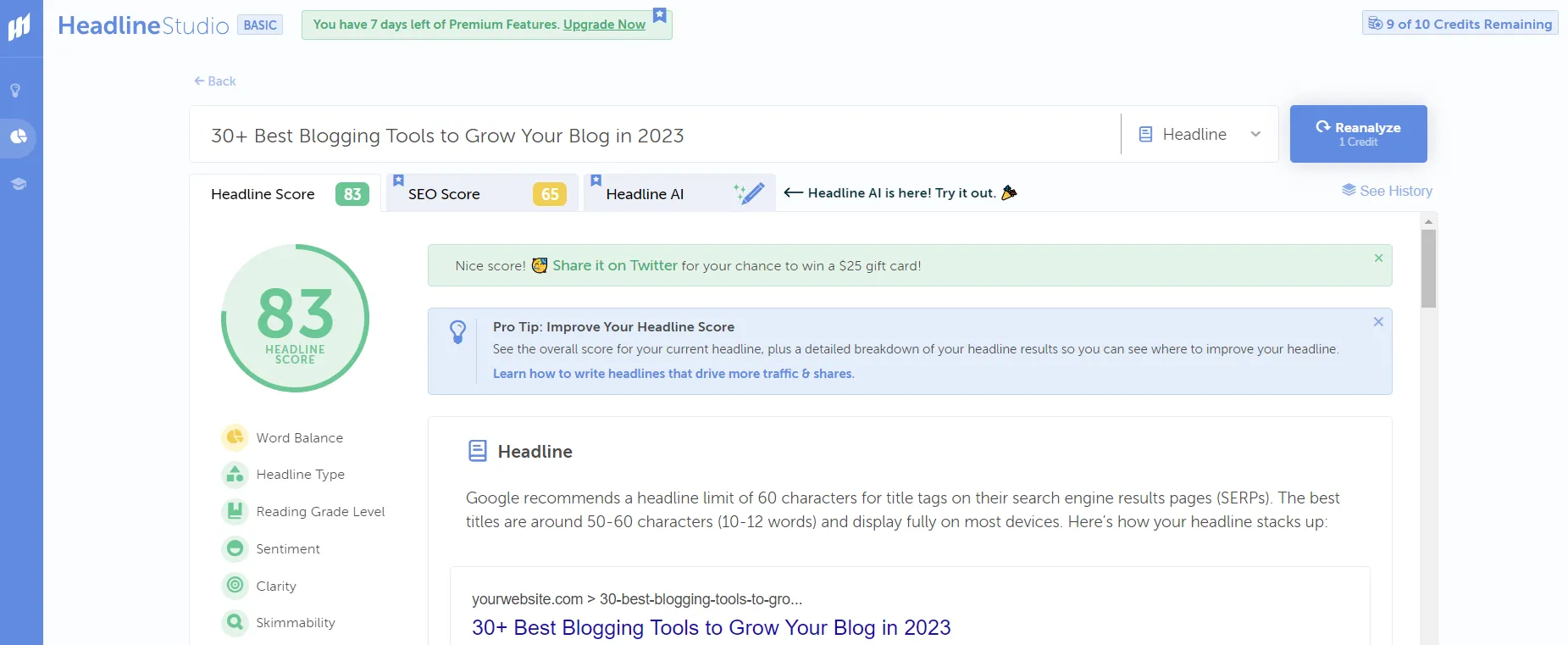Close the Pro Tip box
Screen dimensions: 1568x645
pyautogui.click(x=1378, y=321)
